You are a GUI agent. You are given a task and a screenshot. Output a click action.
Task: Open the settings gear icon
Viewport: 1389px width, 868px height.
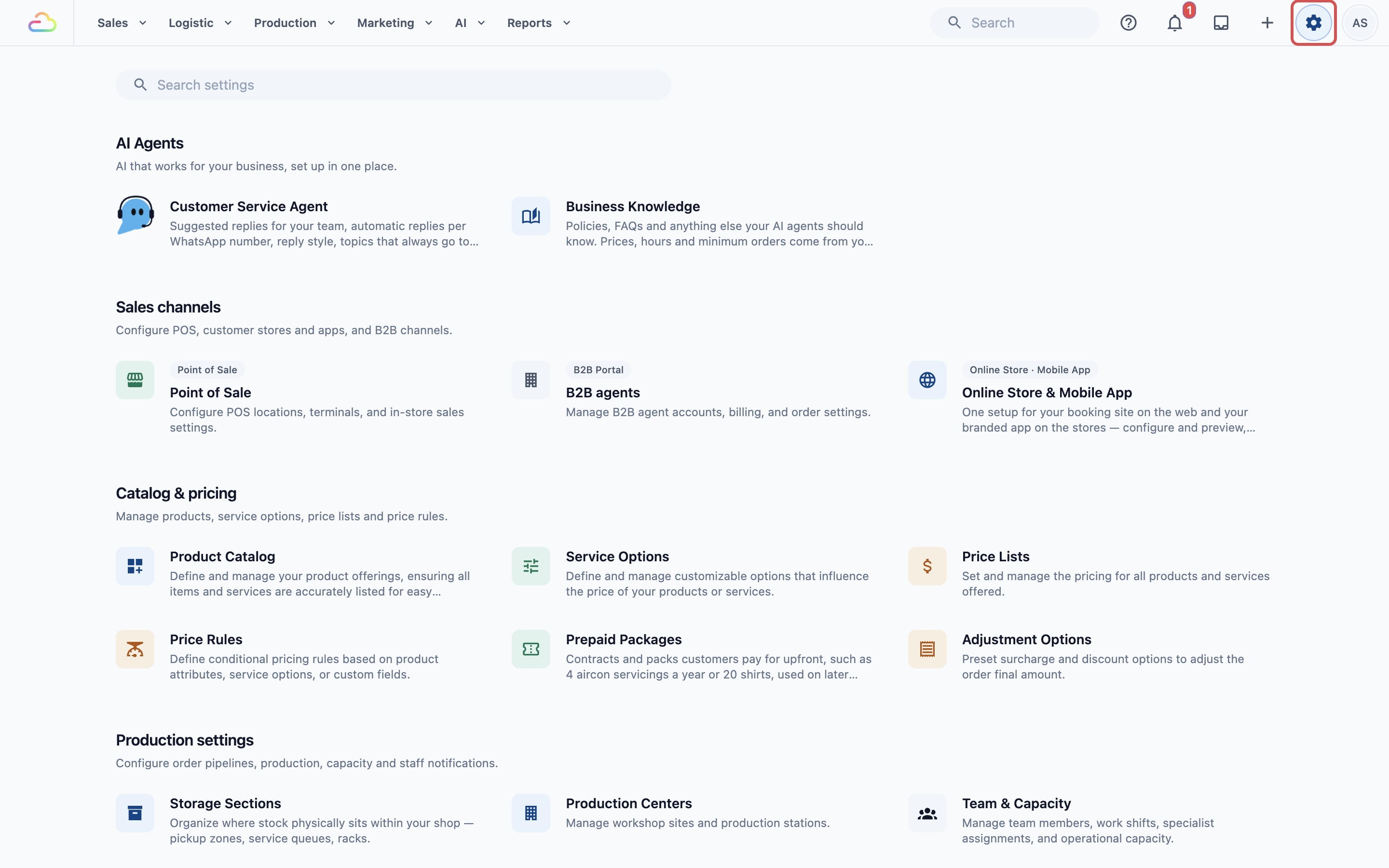(x=1313, y=23)
